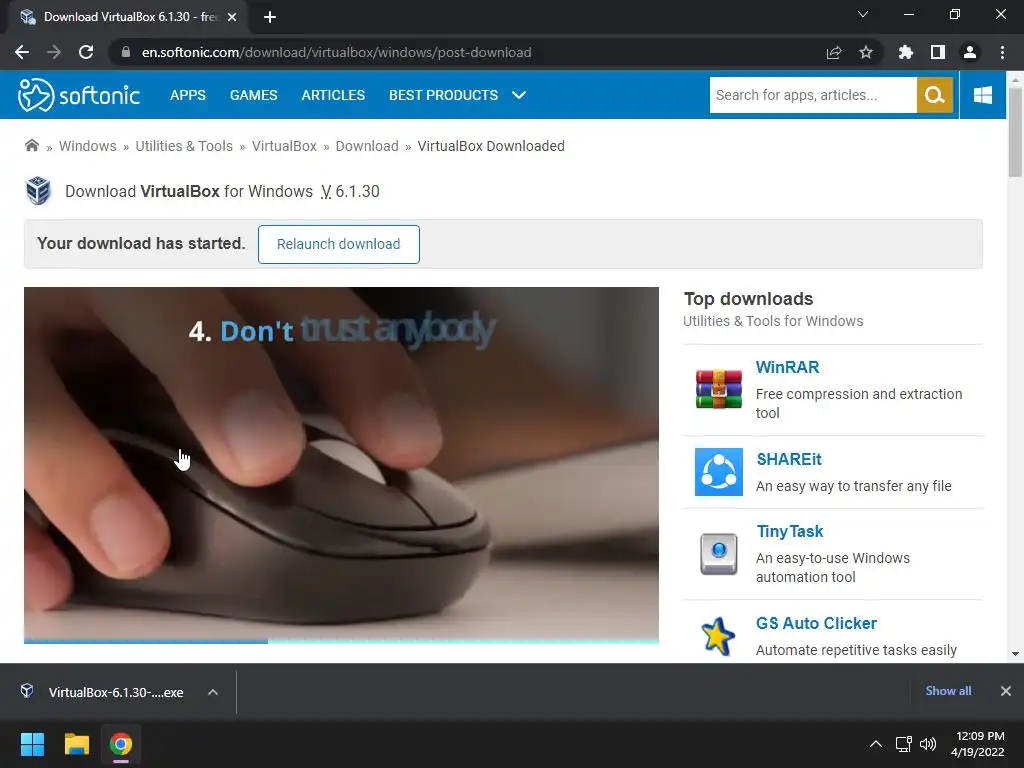1024x768 pixels.
Task: Share this page icon in address bar
Action: click(x=834, y=52)
